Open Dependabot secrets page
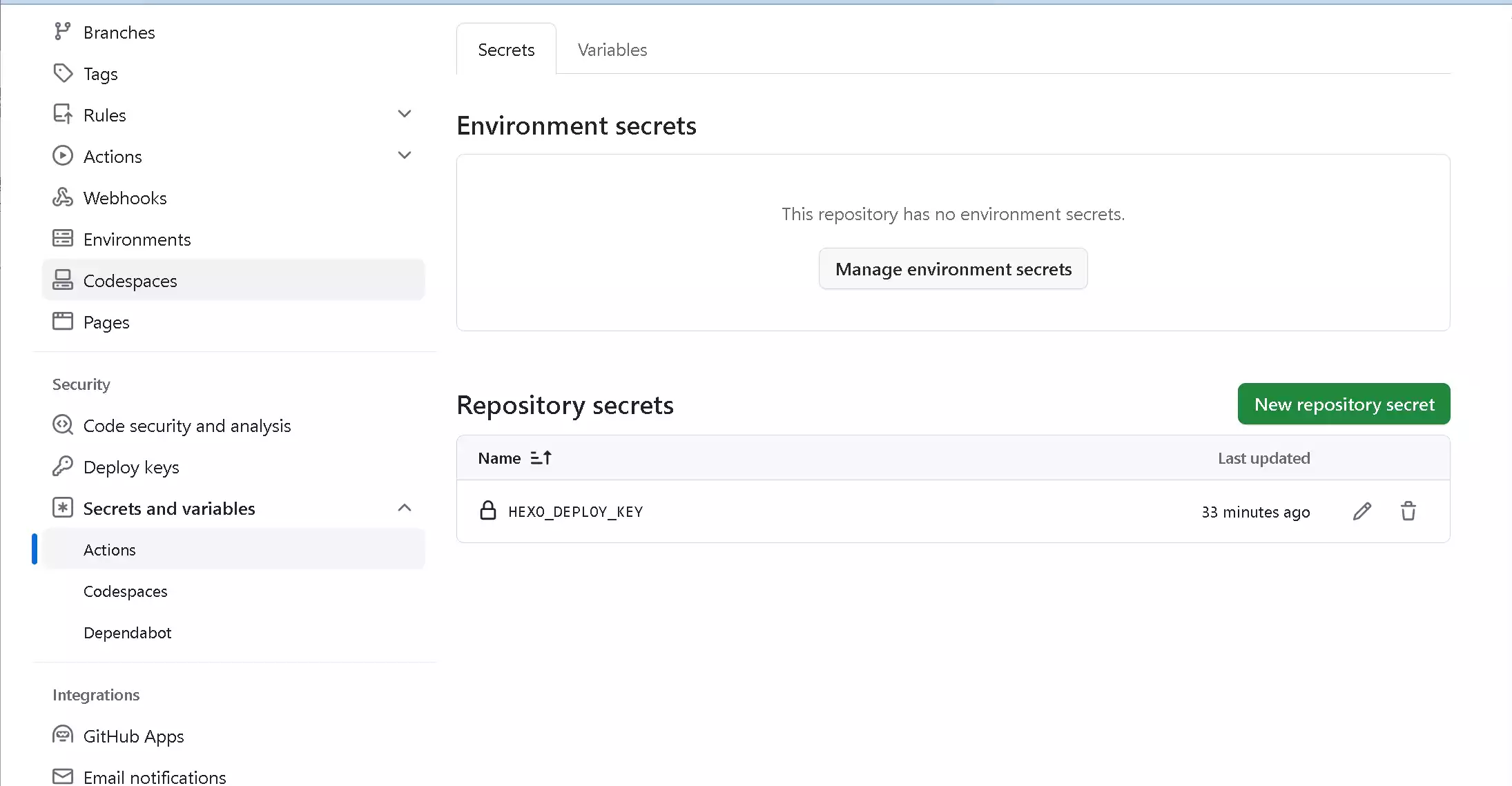The height and width of the screenshot is (786, 1512). 127,633
